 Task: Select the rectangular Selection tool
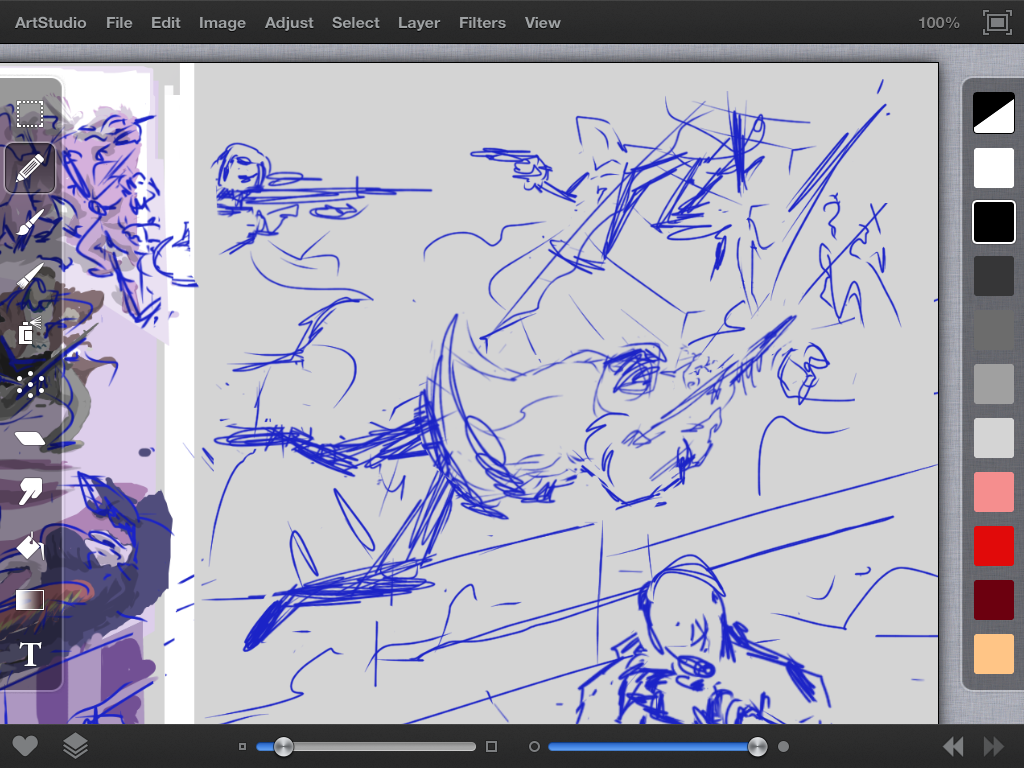coord(29,114)
